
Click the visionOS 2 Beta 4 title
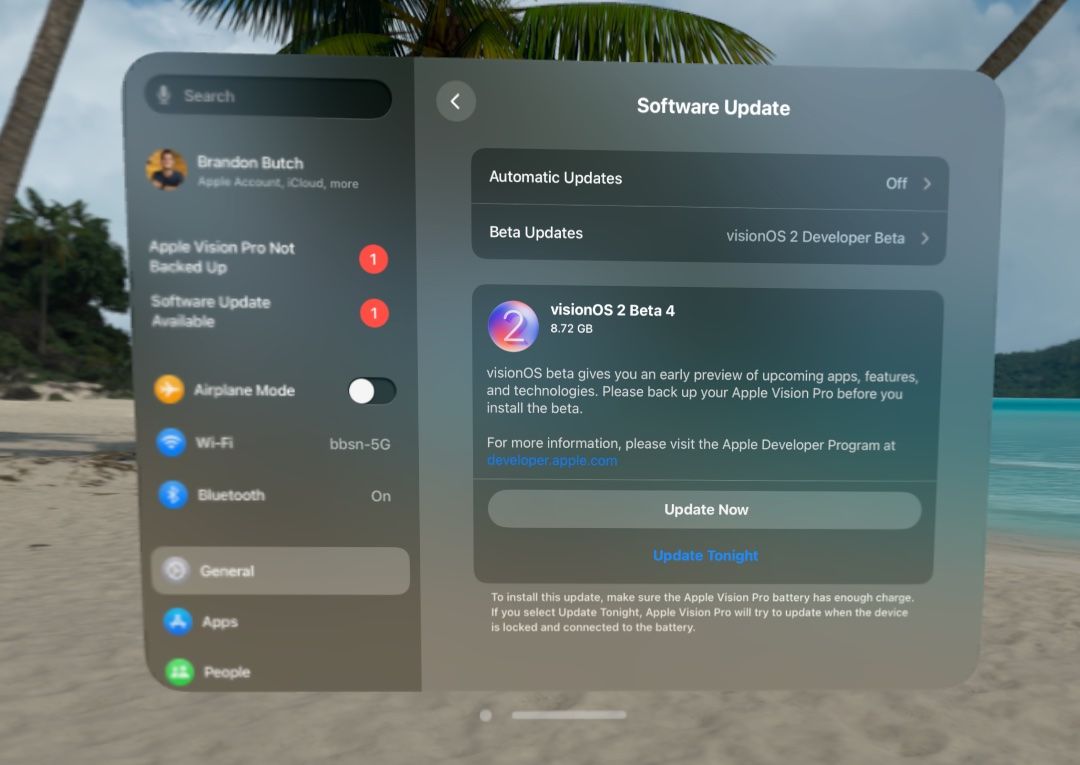(612, 310)
